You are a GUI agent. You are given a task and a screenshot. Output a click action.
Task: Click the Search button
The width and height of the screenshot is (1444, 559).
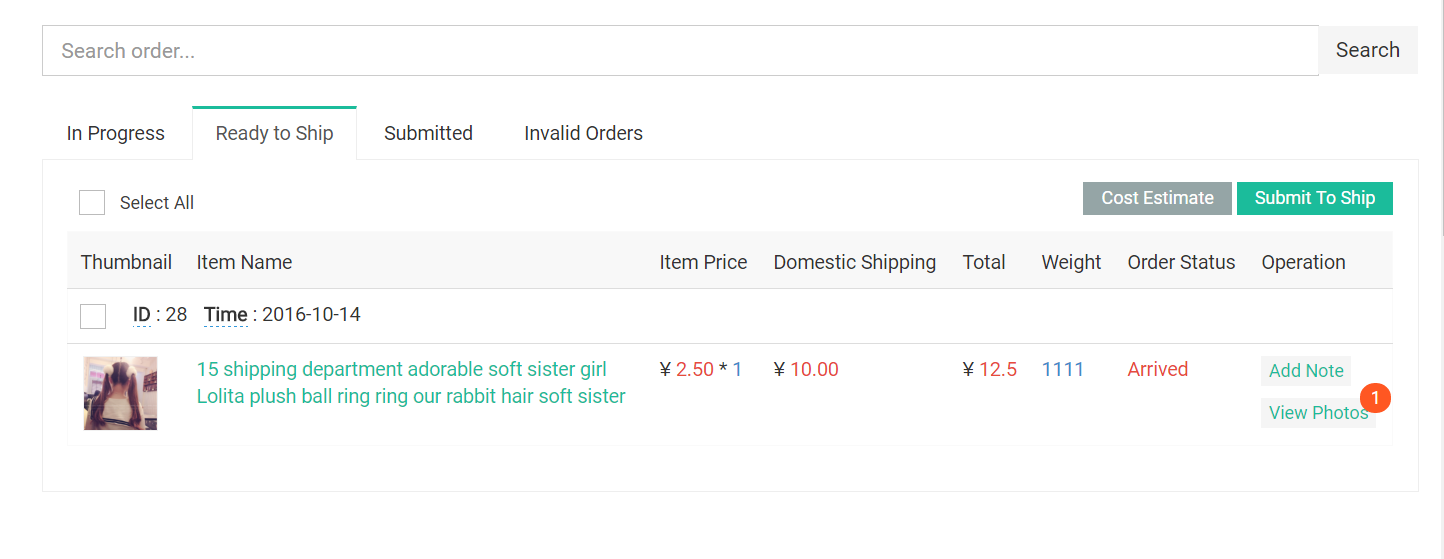pos(1367,50)
